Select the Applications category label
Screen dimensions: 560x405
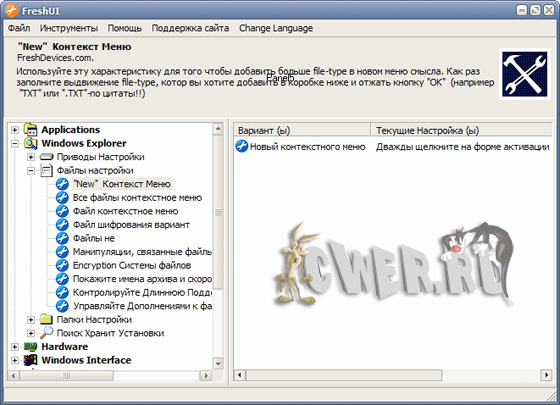point(70,130)
